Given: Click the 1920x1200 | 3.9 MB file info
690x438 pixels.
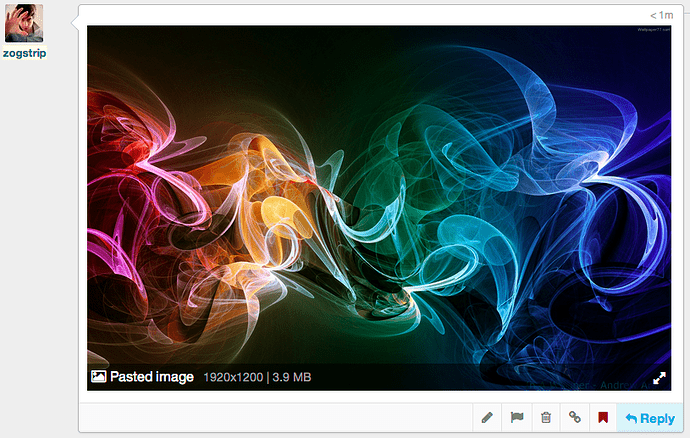Looking at the screenshot, I should 257,377.
